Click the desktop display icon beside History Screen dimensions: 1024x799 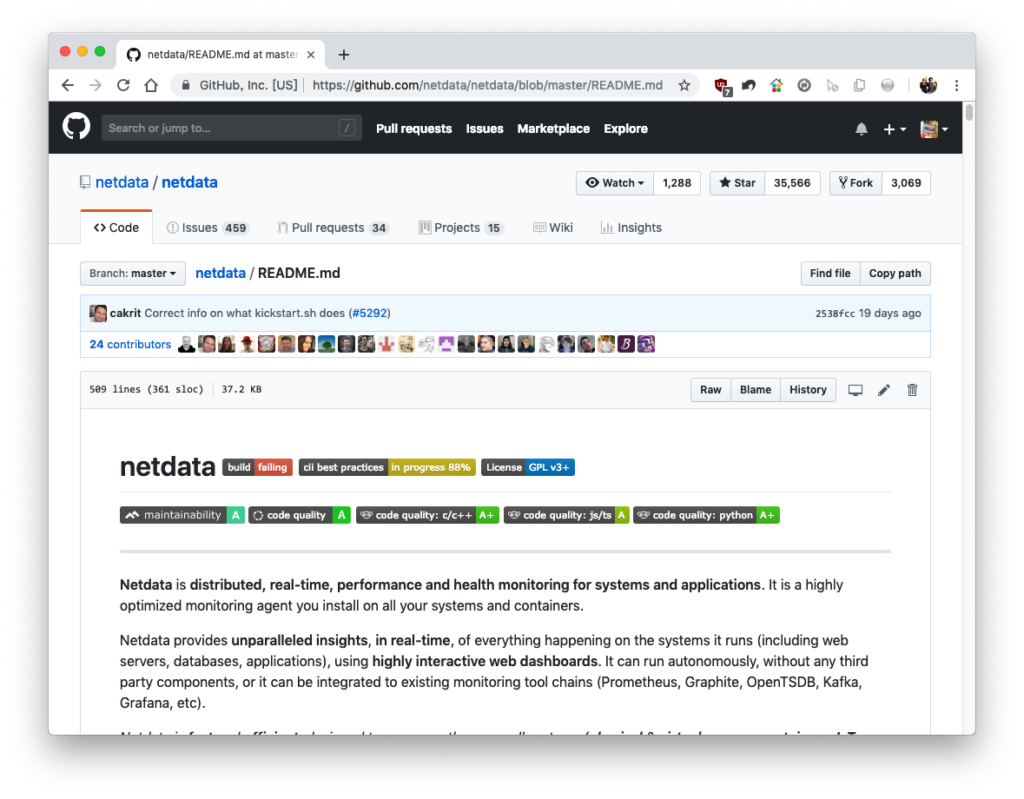(x=855, y=390)
